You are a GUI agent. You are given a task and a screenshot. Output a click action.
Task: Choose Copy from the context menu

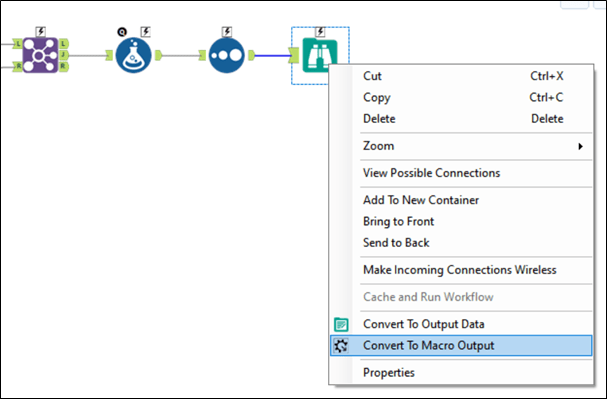[461, 97]
